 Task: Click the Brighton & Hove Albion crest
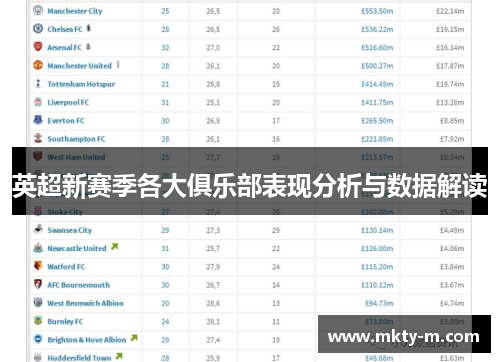[x=38, y=339]
